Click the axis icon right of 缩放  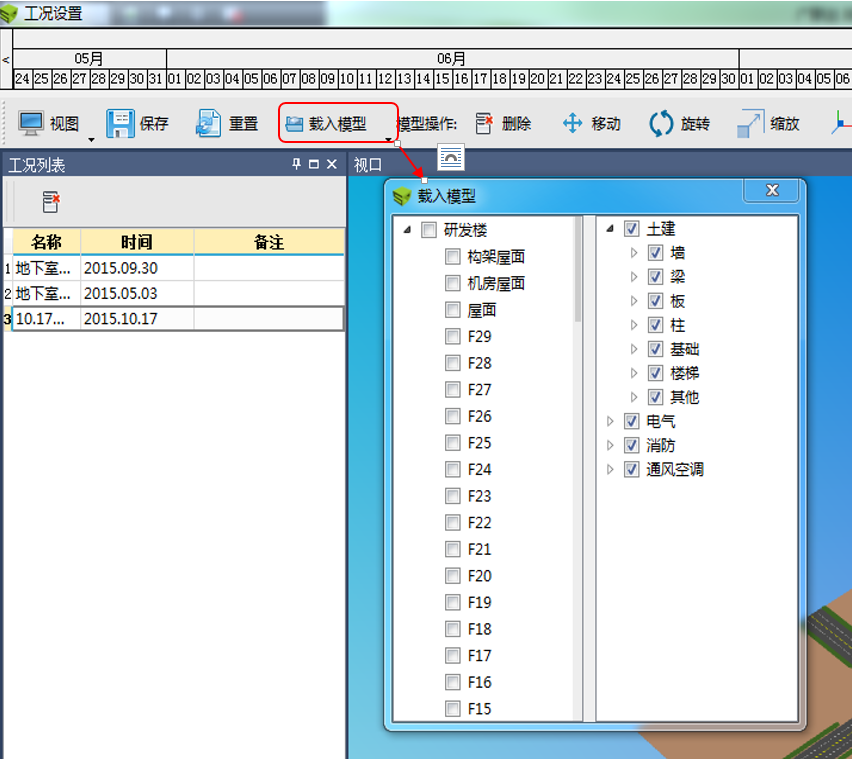(841, 123)
